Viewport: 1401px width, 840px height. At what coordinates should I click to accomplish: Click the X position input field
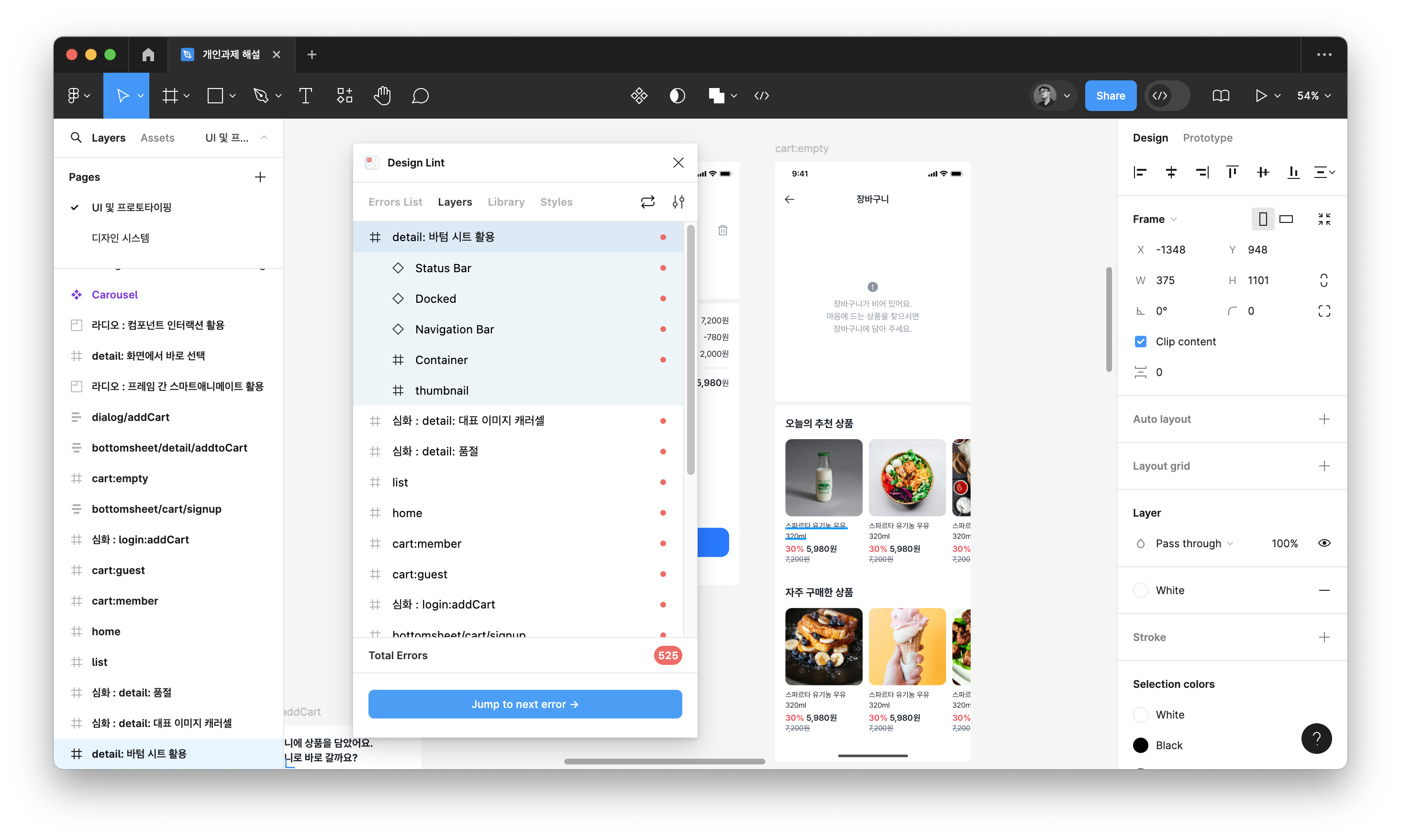[1172, 250]
